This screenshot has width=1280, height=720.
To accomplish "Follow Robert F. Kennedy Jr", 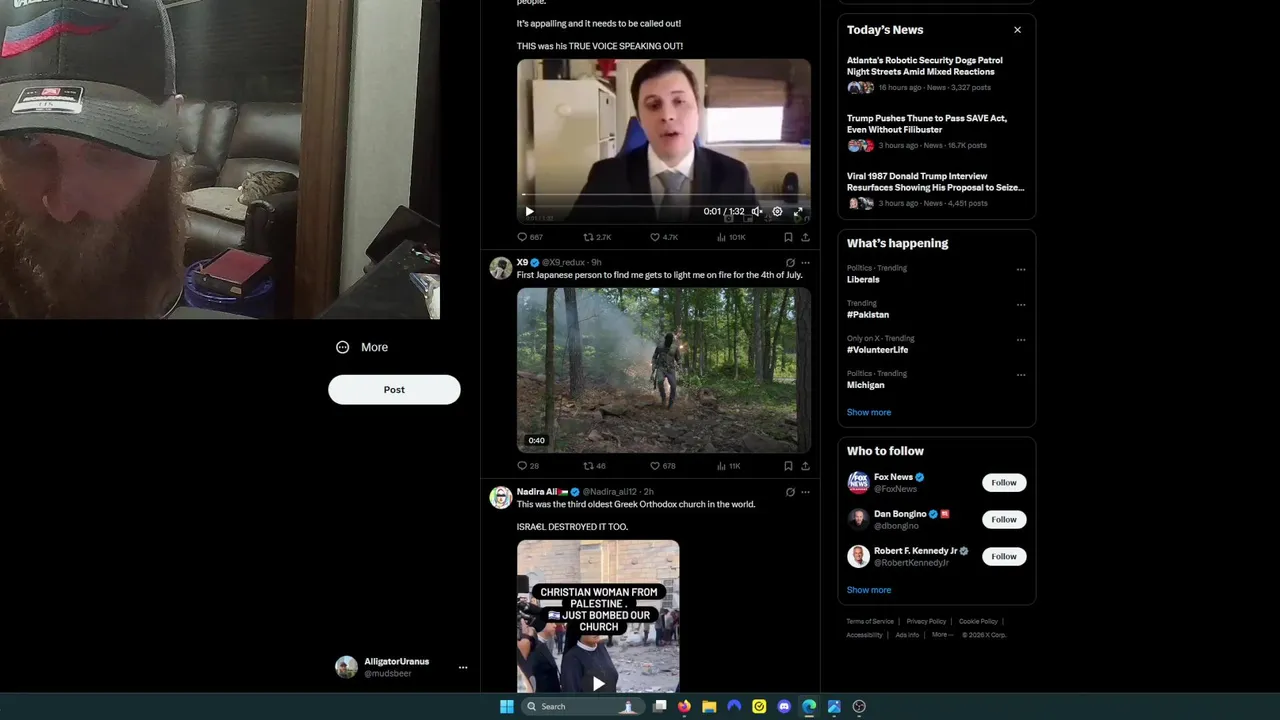I will coord(1004,557).
